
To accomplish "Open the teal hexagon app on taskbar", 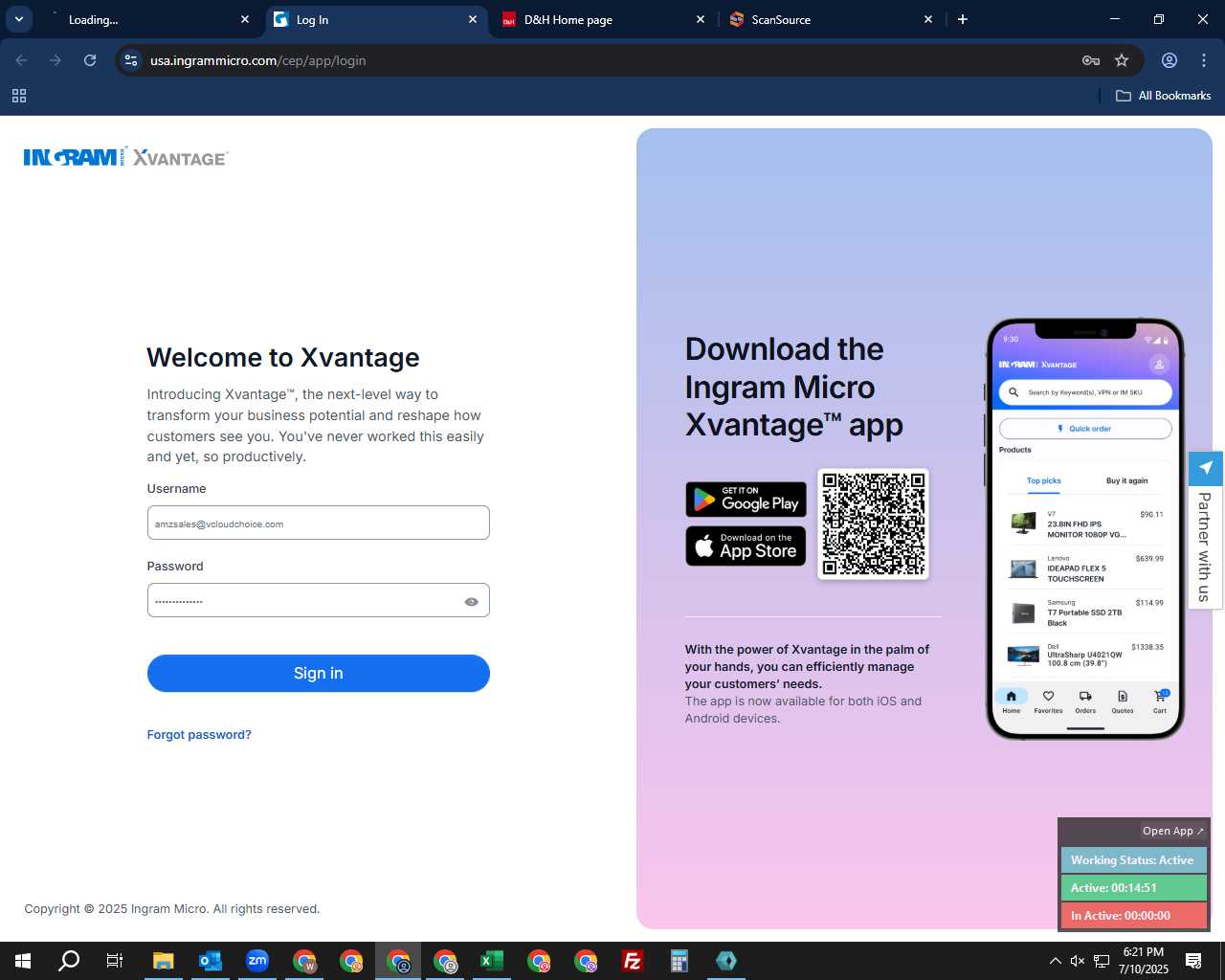I will click(726, 961).
